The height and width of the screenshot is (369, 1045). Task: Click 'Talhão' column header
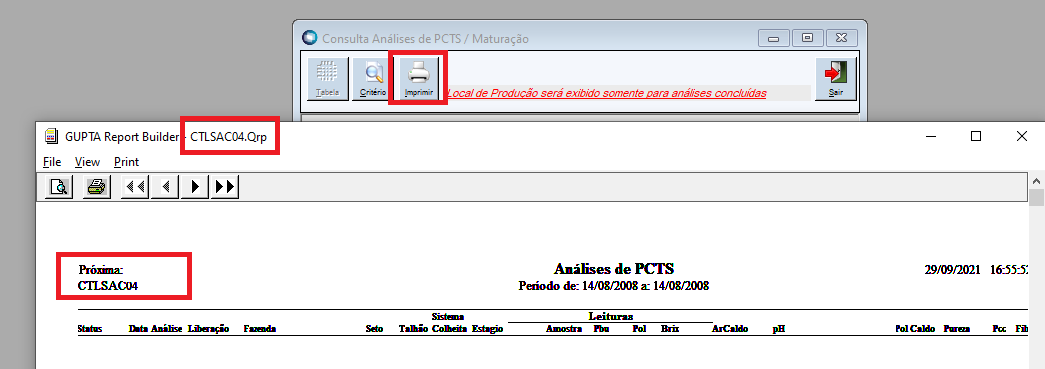pos(413,329)
